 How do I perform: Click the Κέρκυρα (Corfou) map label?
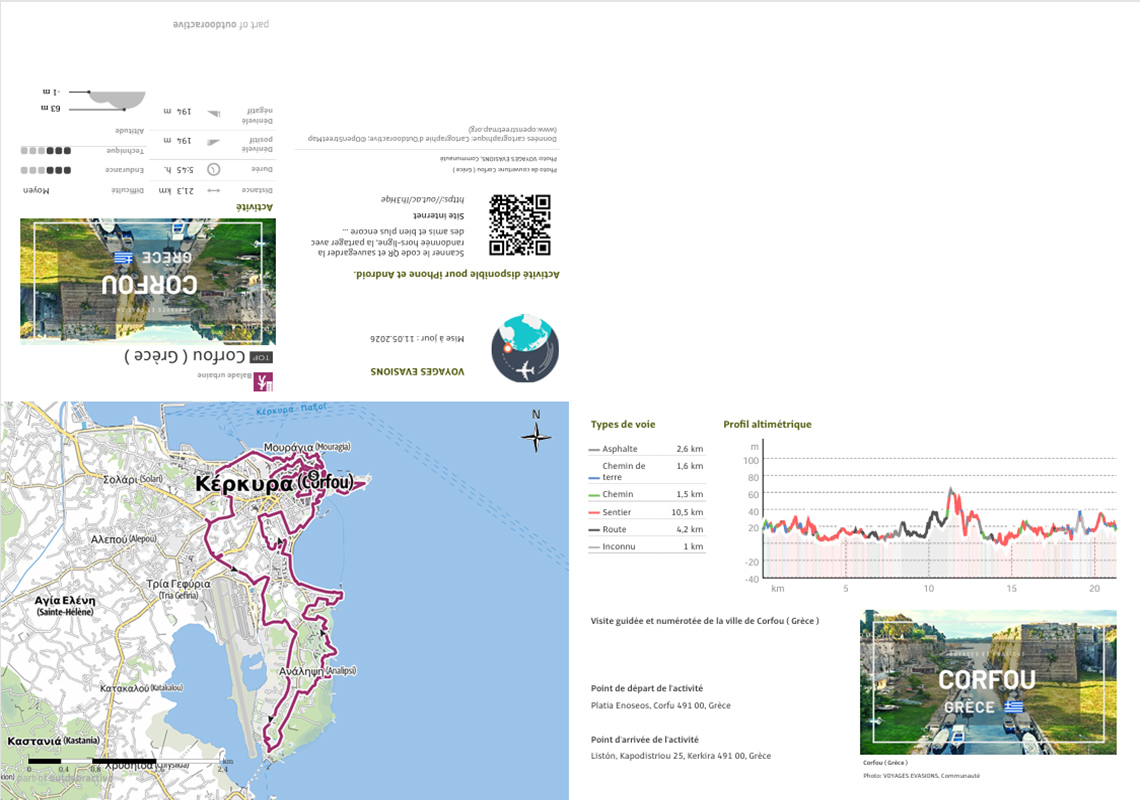click(x=275, y=483)
